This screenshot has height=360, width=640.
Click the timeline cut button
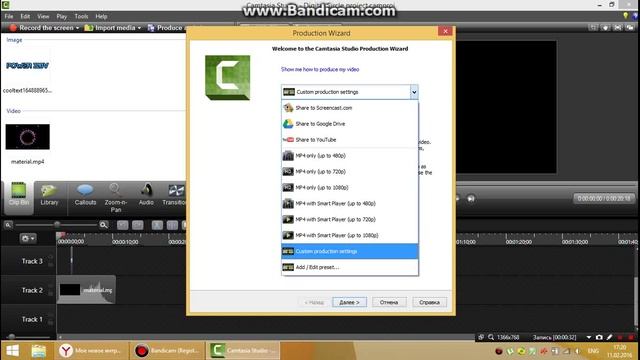[157, 225]
